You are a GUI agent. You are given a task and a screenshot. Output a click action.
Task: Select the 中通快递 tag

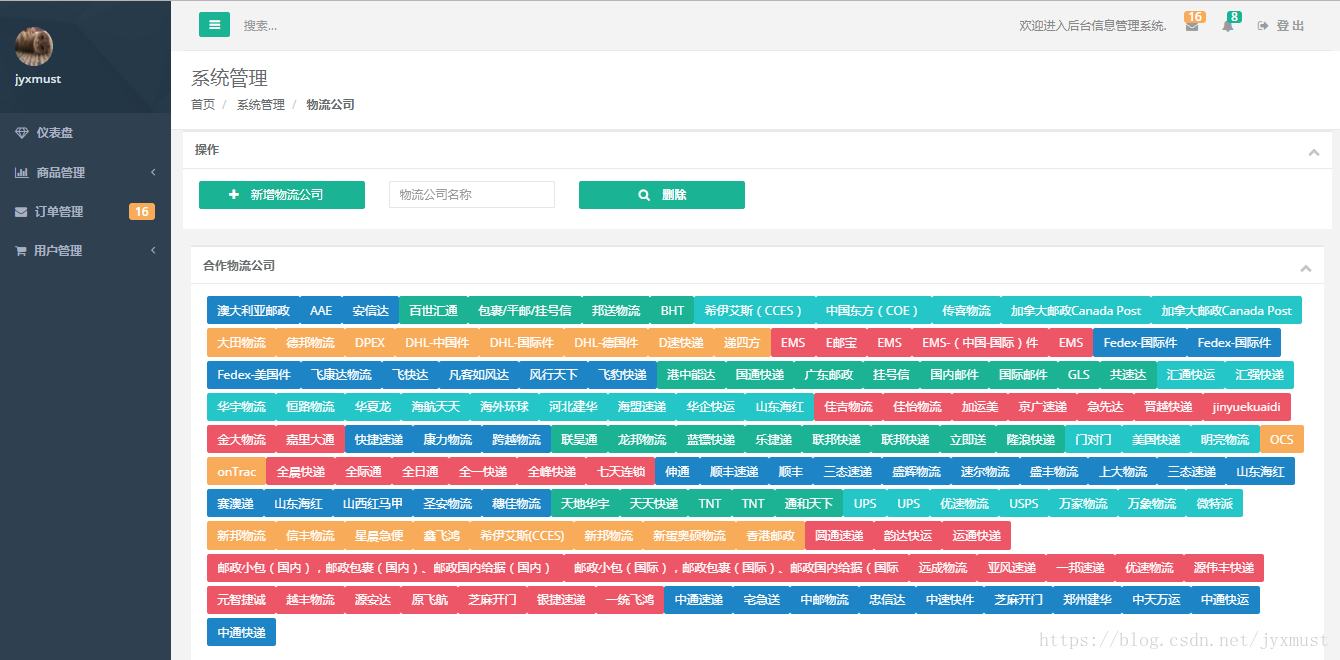[x=241, y=632]
